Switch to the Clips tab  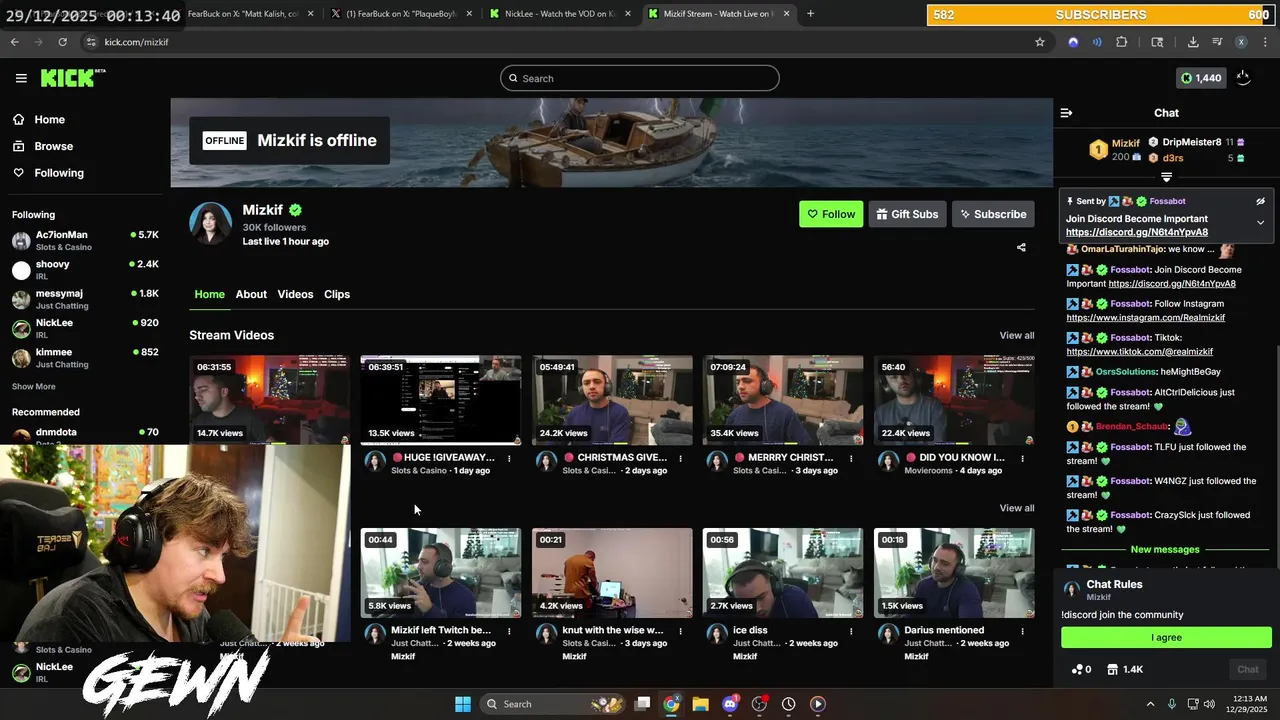[337, 294]
